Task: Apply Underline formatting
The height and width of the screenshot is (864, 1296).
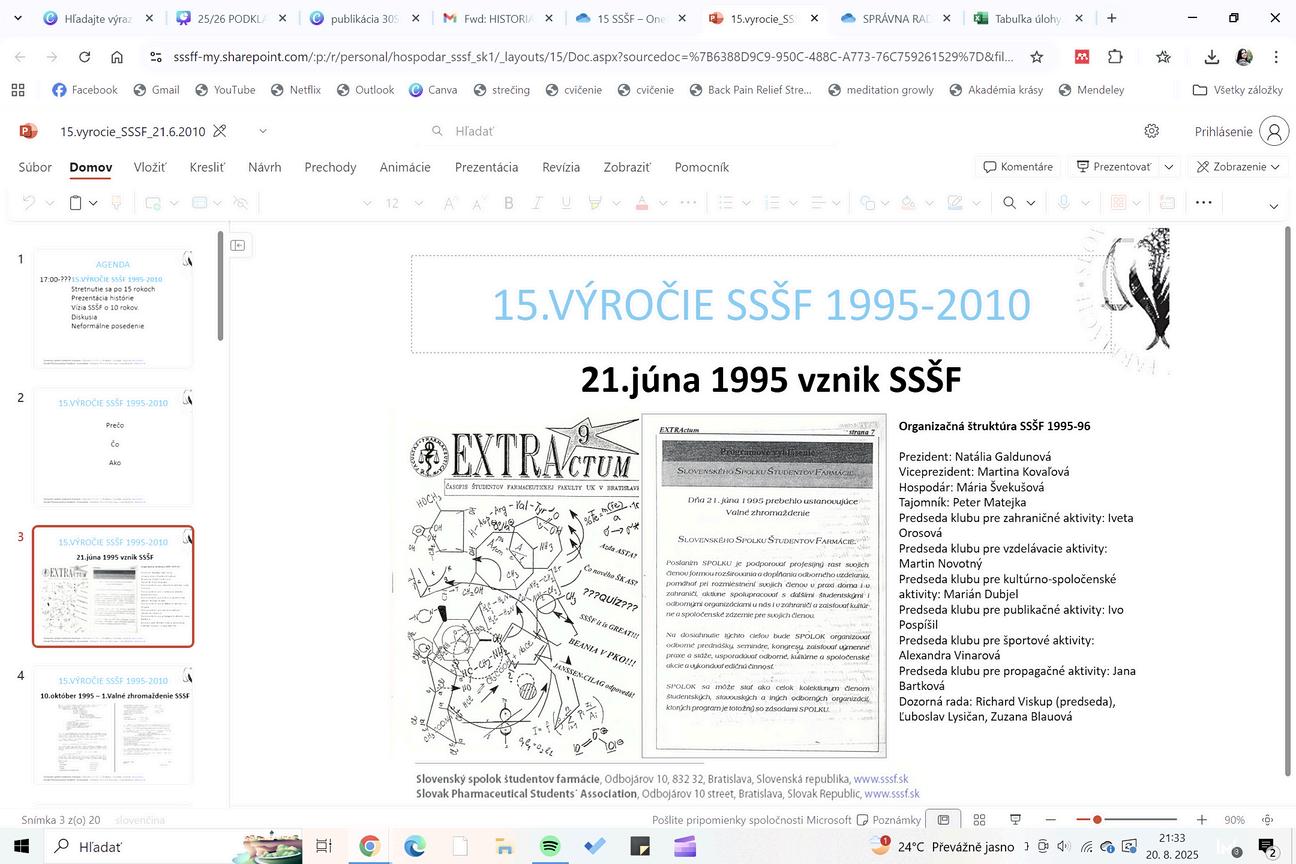Action: point(566,203)
